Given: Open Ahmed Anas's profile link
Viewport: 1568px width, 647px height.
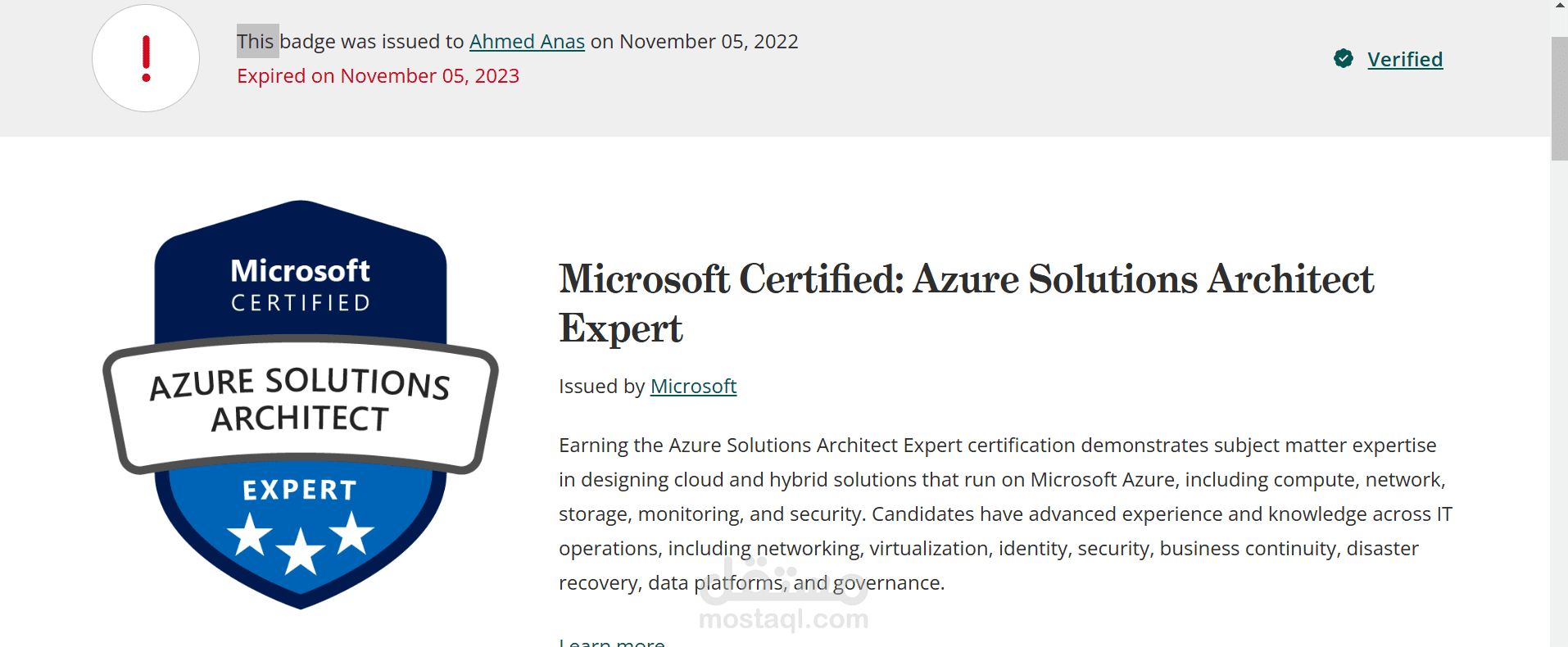Looking at the screenshot, I should (527, 41).
